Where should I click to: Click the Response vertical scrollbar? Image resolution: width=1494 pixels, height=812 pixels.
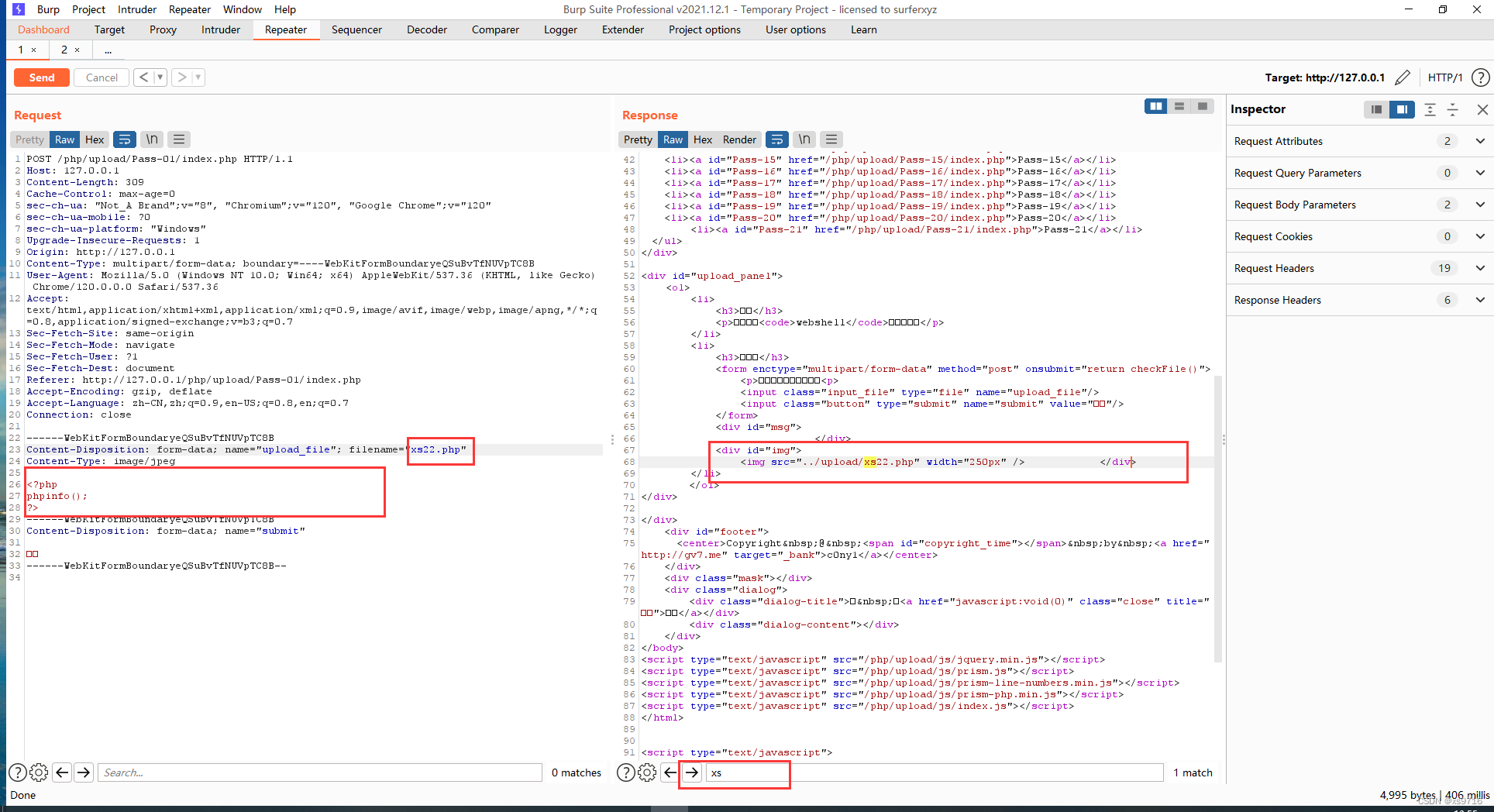click(1218, 519)
